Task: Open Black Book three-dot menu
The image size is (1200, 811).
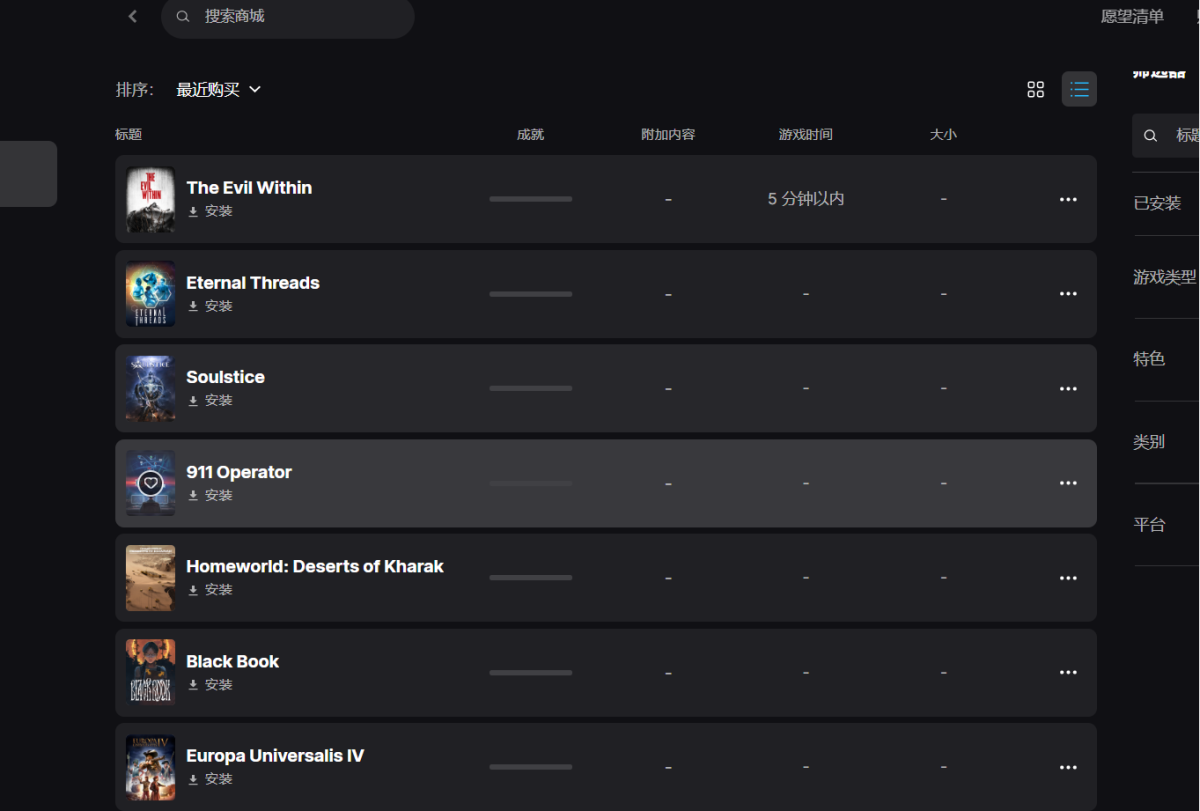Action: point(1068,673)
